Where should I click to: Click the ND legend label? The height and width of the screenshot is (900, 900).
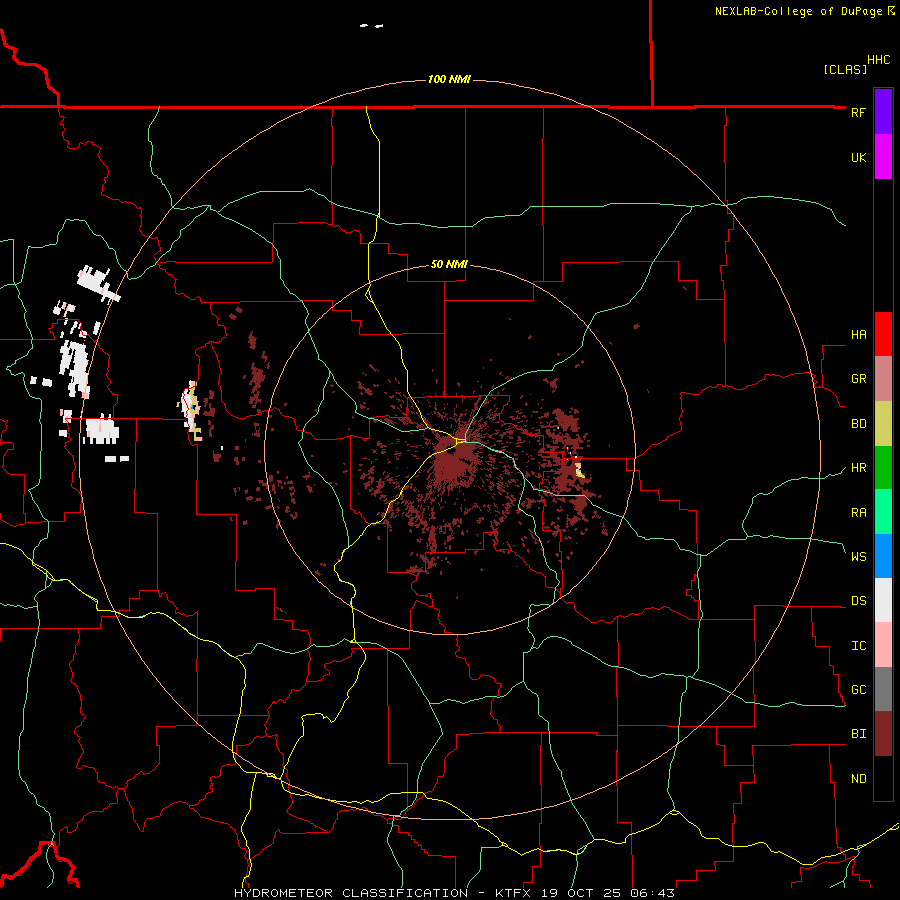[858, 778]
